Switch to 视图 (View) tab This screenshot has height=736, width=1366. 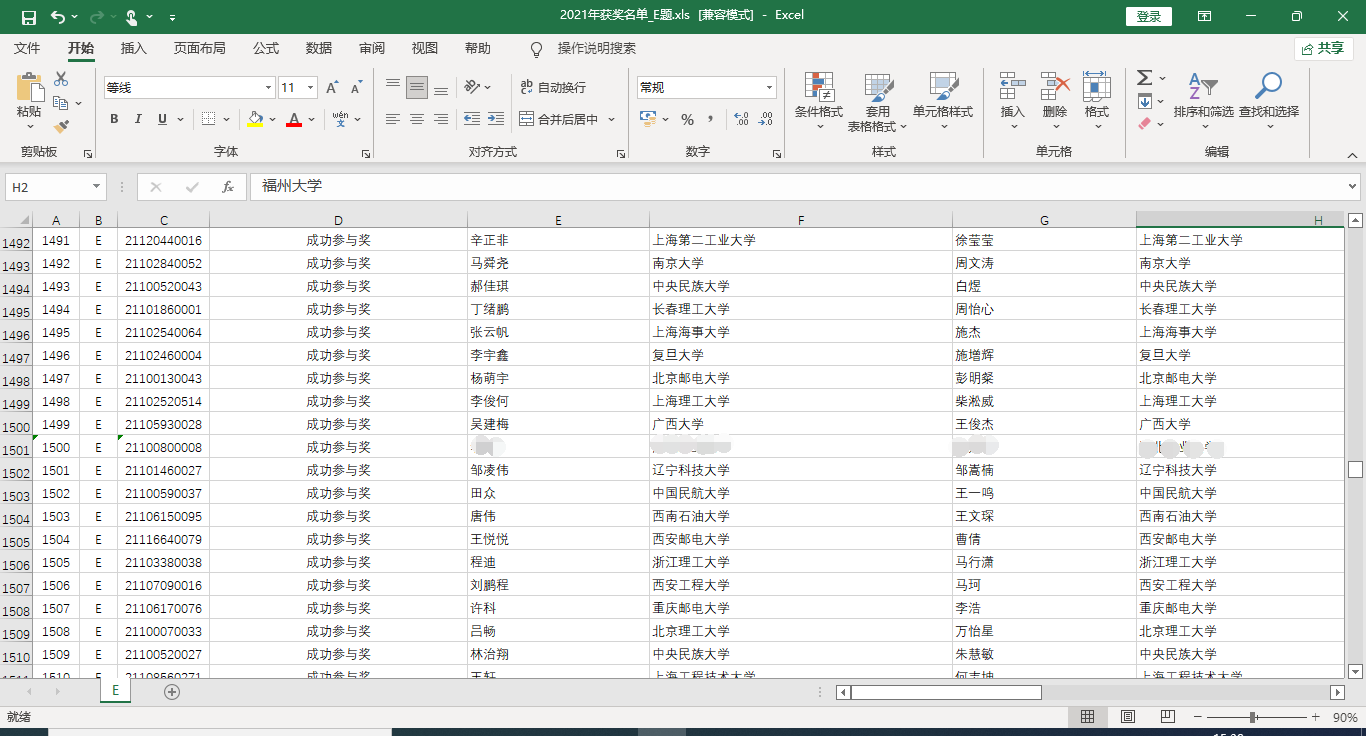coord(425,48)
